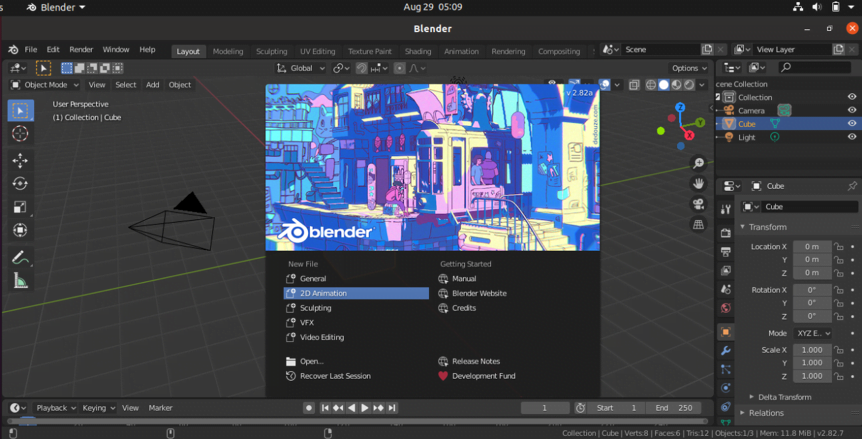Choose 2D Animation new file template

tap(356, 293)
